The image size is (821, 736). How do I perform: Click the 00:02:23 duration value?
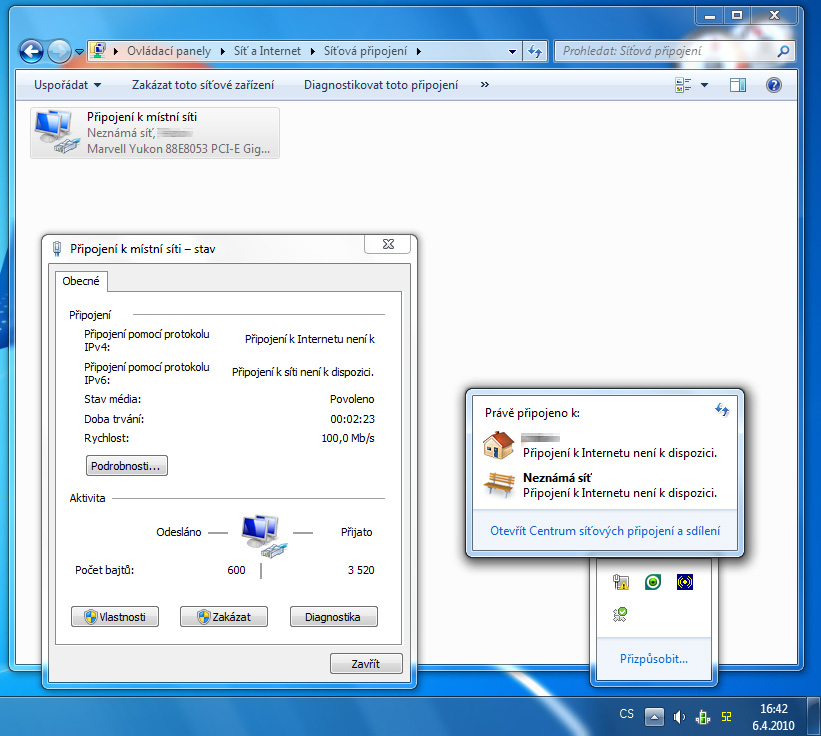352,419
